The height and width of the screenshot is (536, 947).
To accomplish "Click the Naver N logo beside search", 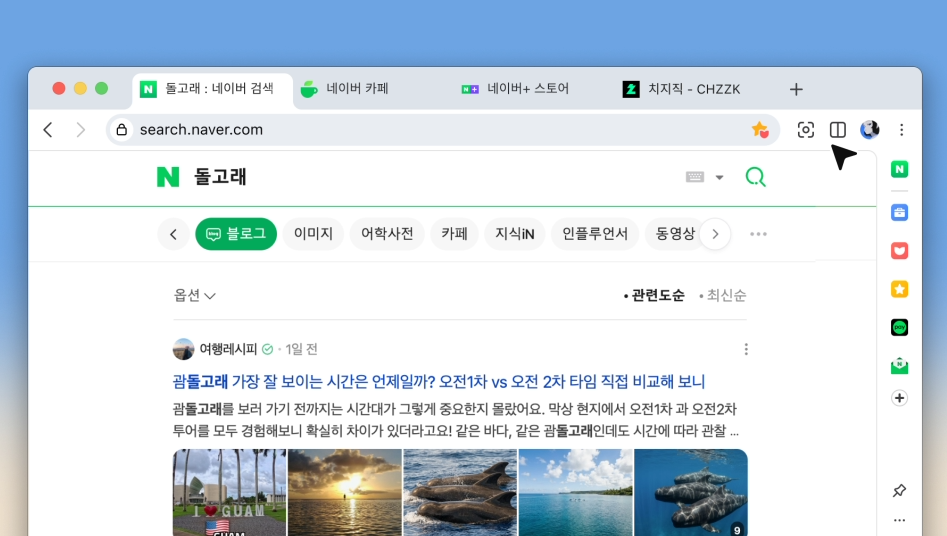I will click(168, 176).
